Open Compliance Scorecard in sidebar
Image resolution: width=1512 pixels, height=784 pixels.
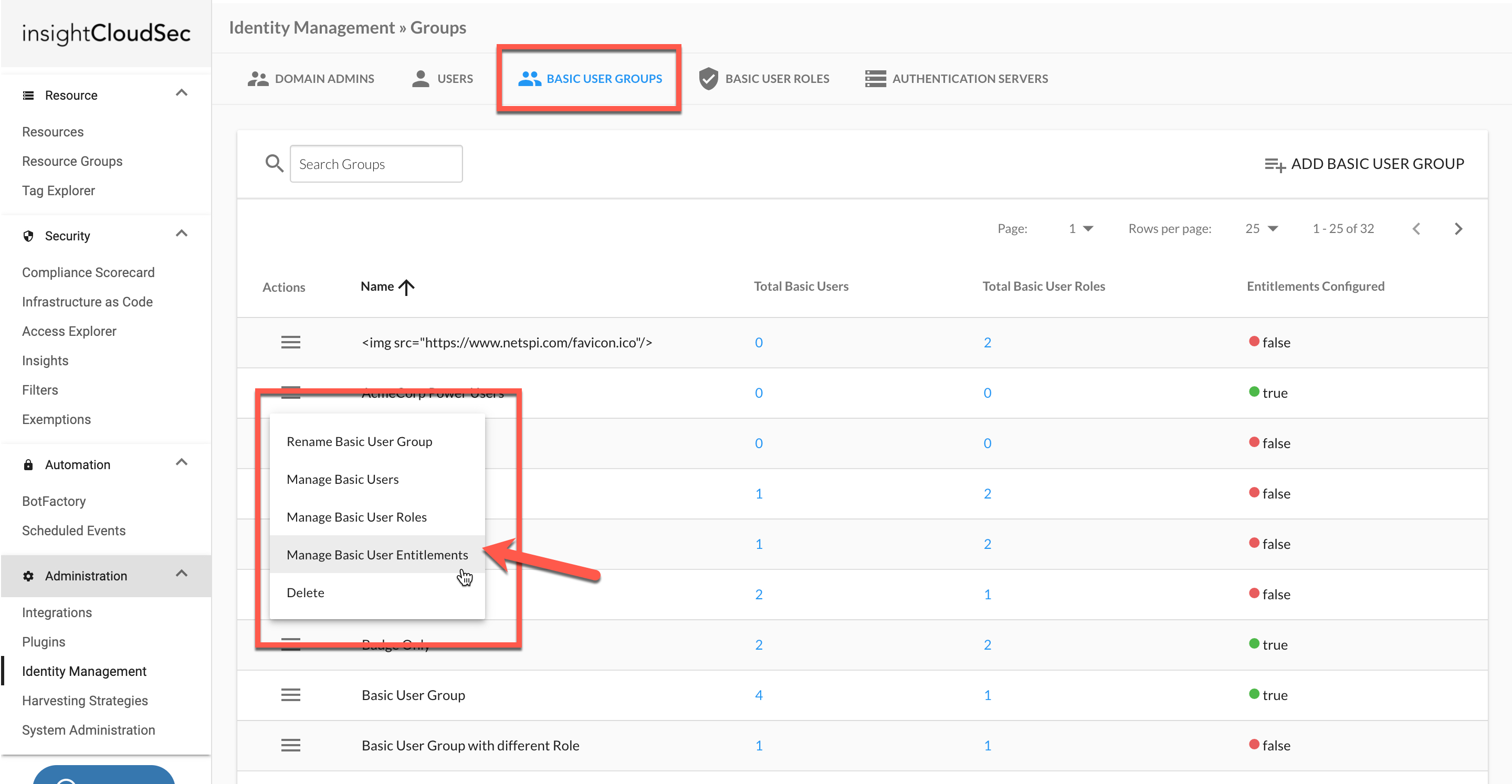click(x=88, y=272)
